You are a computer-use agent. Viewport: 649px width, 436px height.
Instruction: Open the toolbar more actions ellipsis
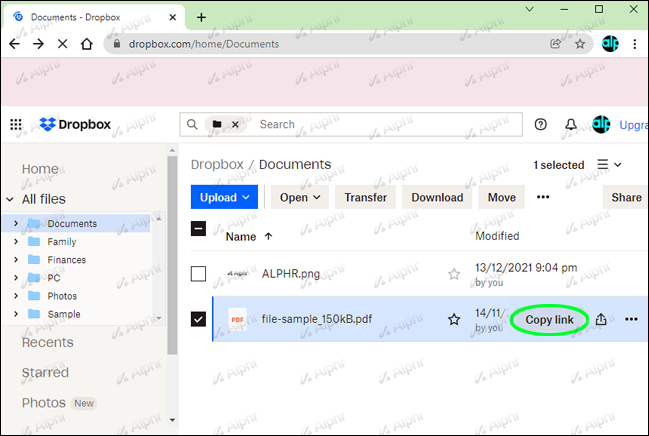click(543, 197)
